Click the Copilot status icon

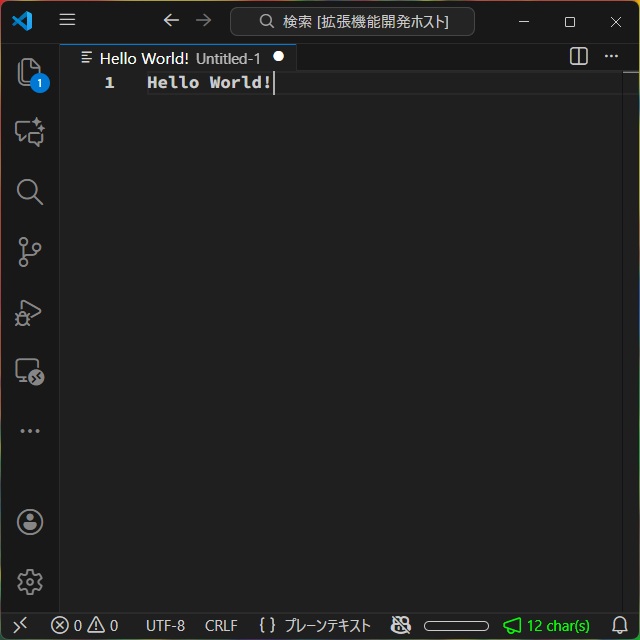(401, 626)
